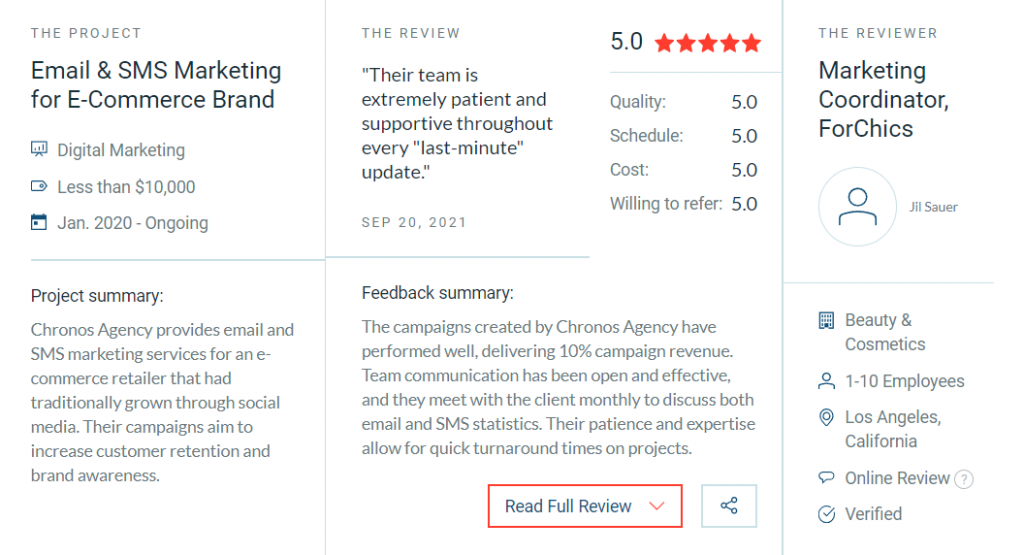The width and height of the screenshot is (1024, 555).
Task: Click the location pin icon for Los Angeles
Action: point(826,417)
